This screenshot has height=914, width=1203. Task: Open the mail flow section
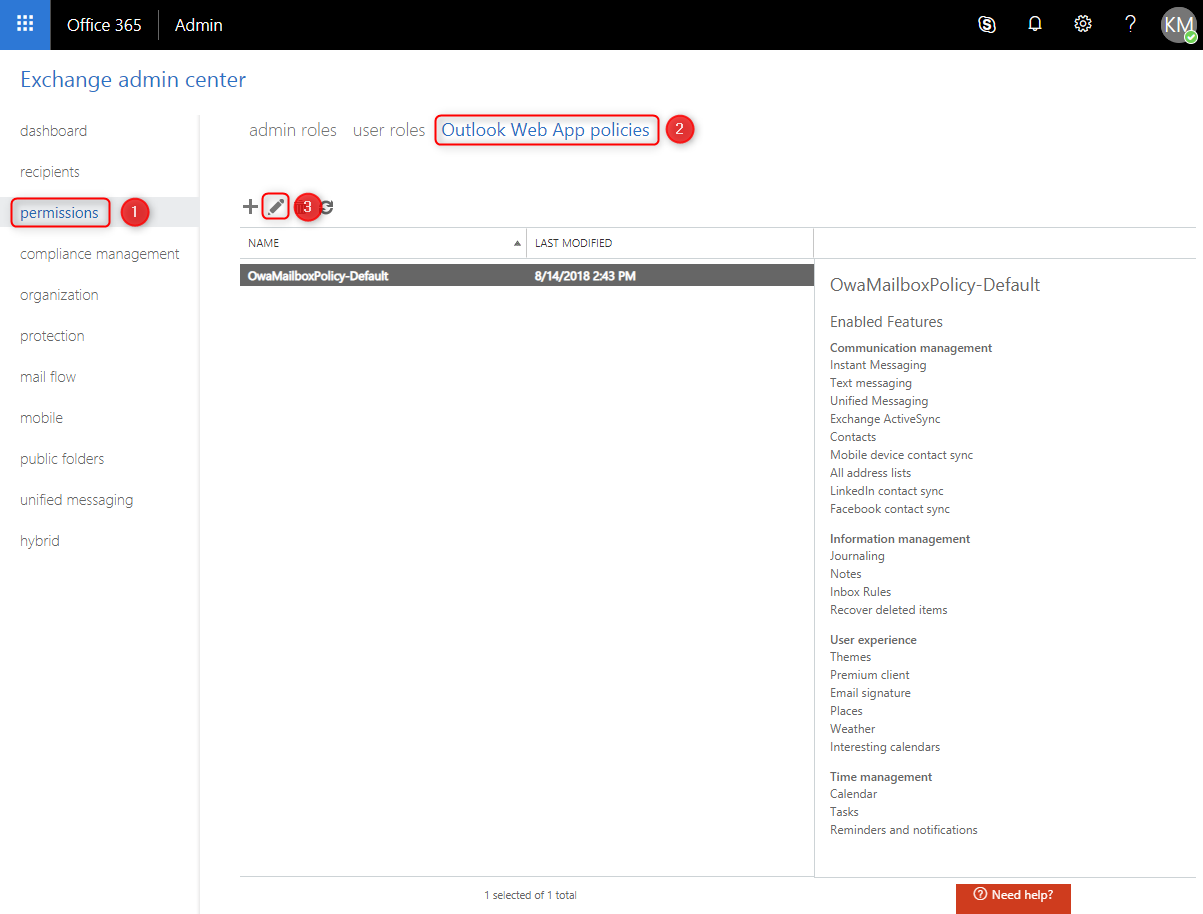[48, 377]
